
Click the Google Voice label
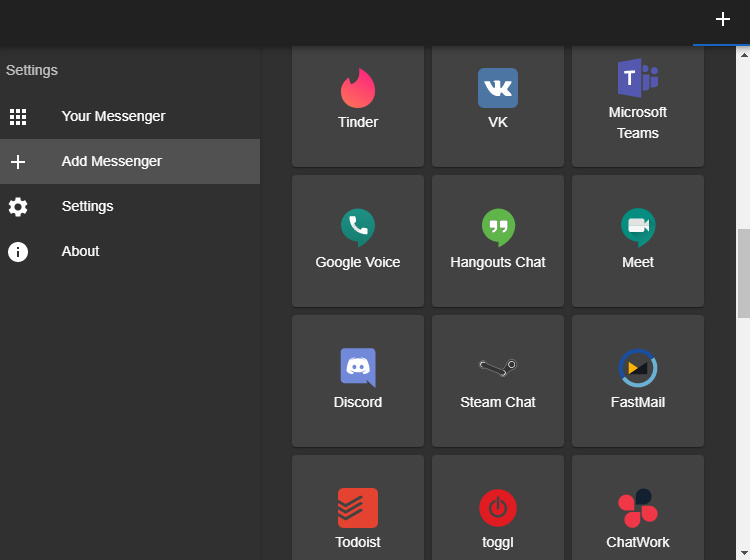358,262
